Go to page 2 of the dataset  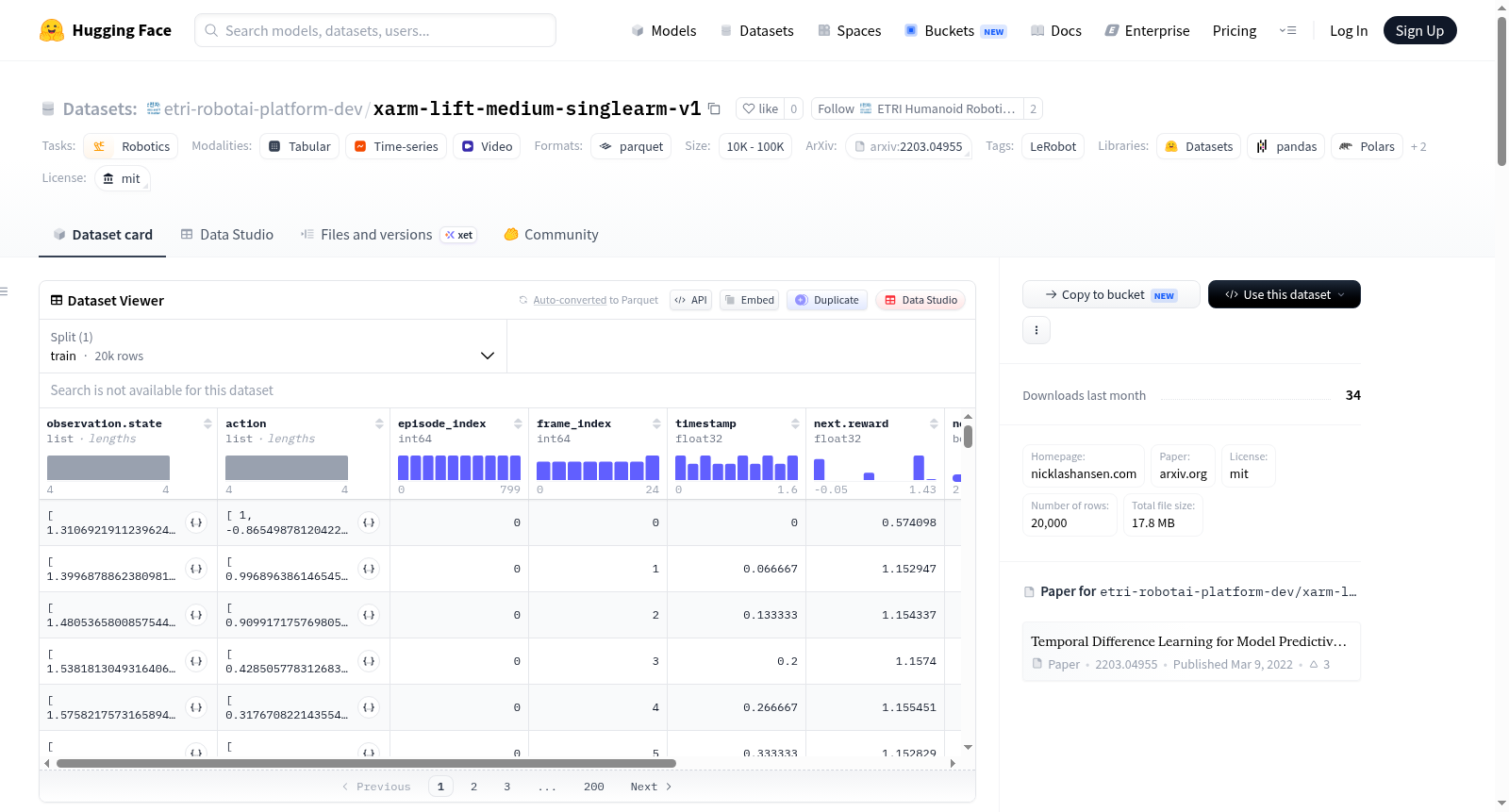473,787
